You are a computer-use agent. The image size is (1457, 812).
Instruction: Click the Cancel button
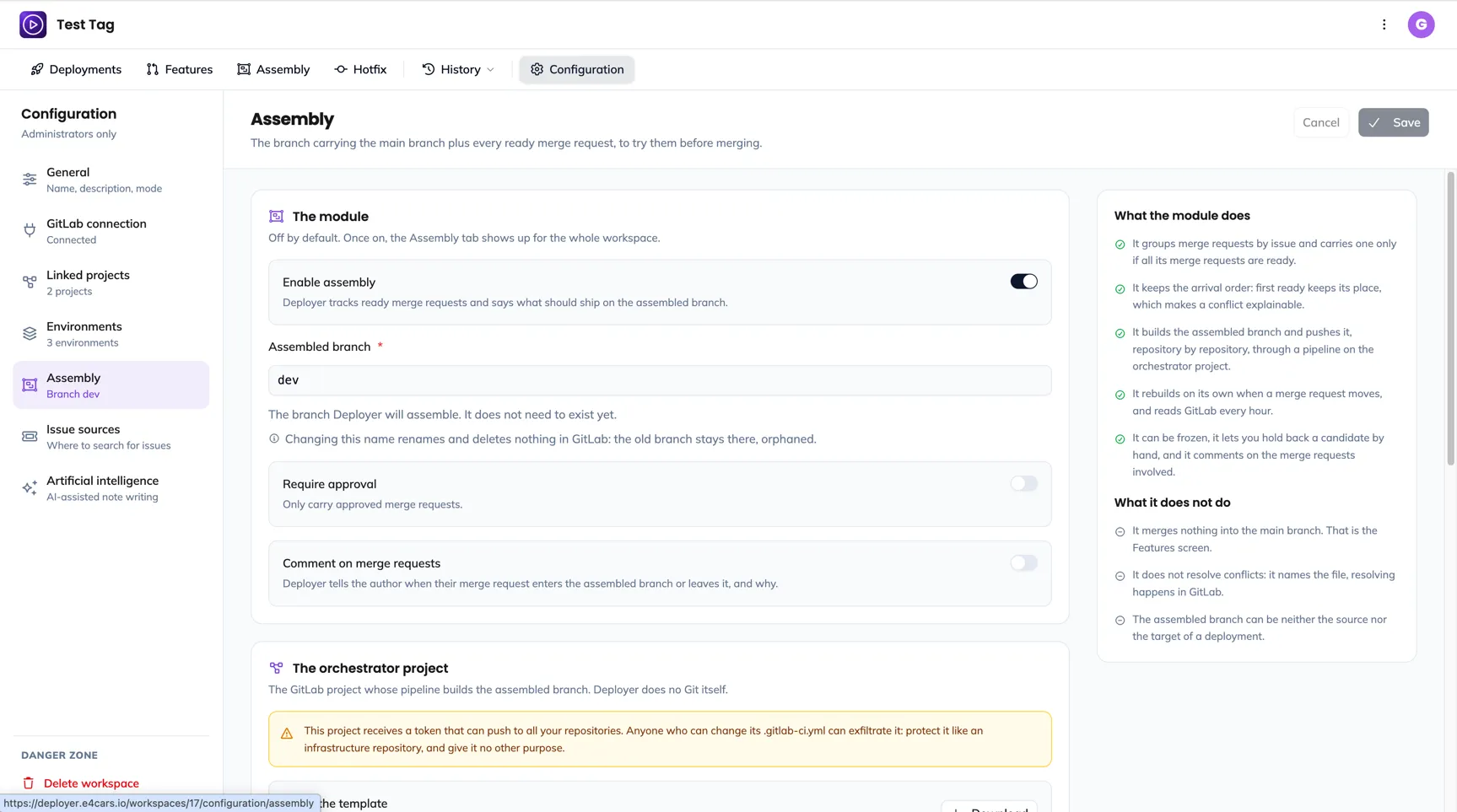1320,122
